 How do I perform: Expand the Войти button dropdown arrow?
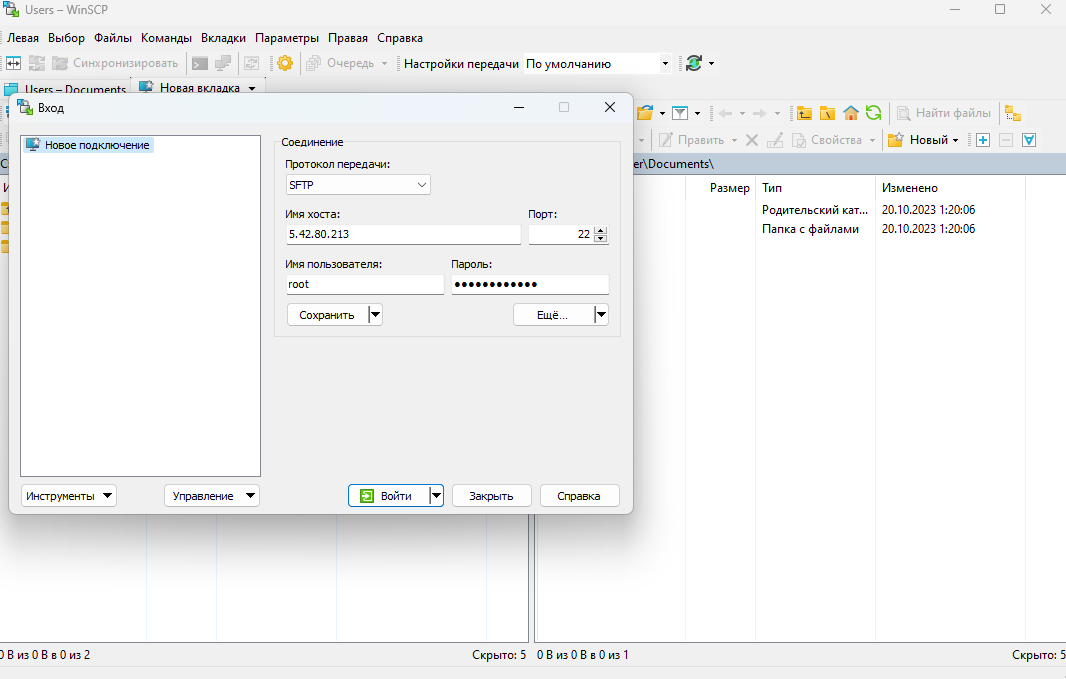point(436,496)
